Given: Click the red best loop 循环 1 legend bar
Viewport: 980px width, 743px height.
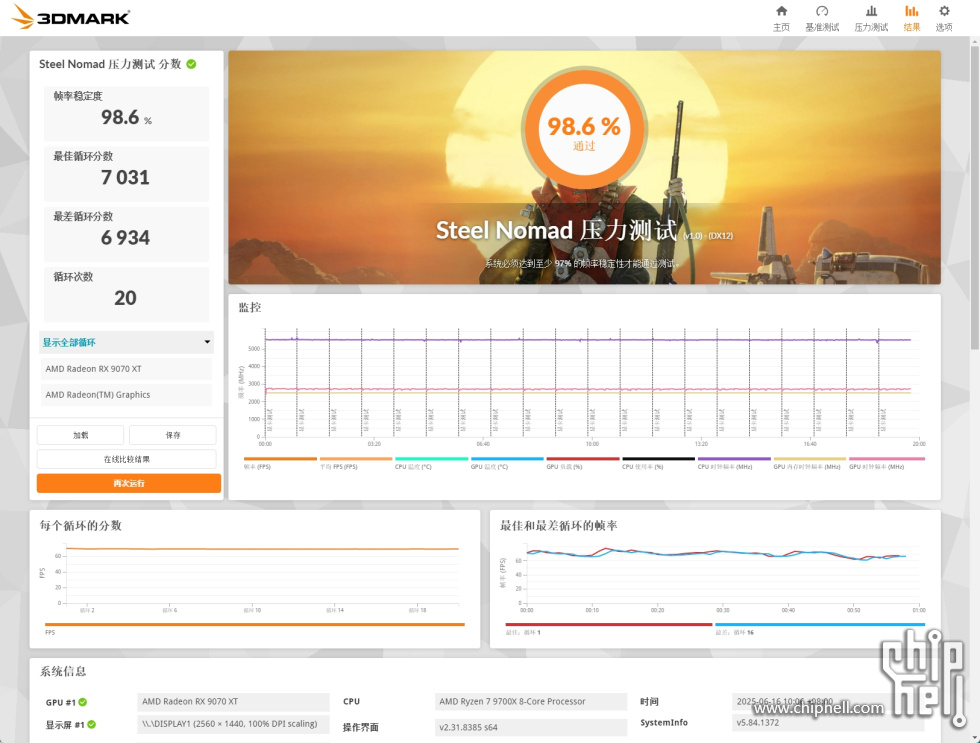Looking at the screenshot, I should tap(609, 624).
